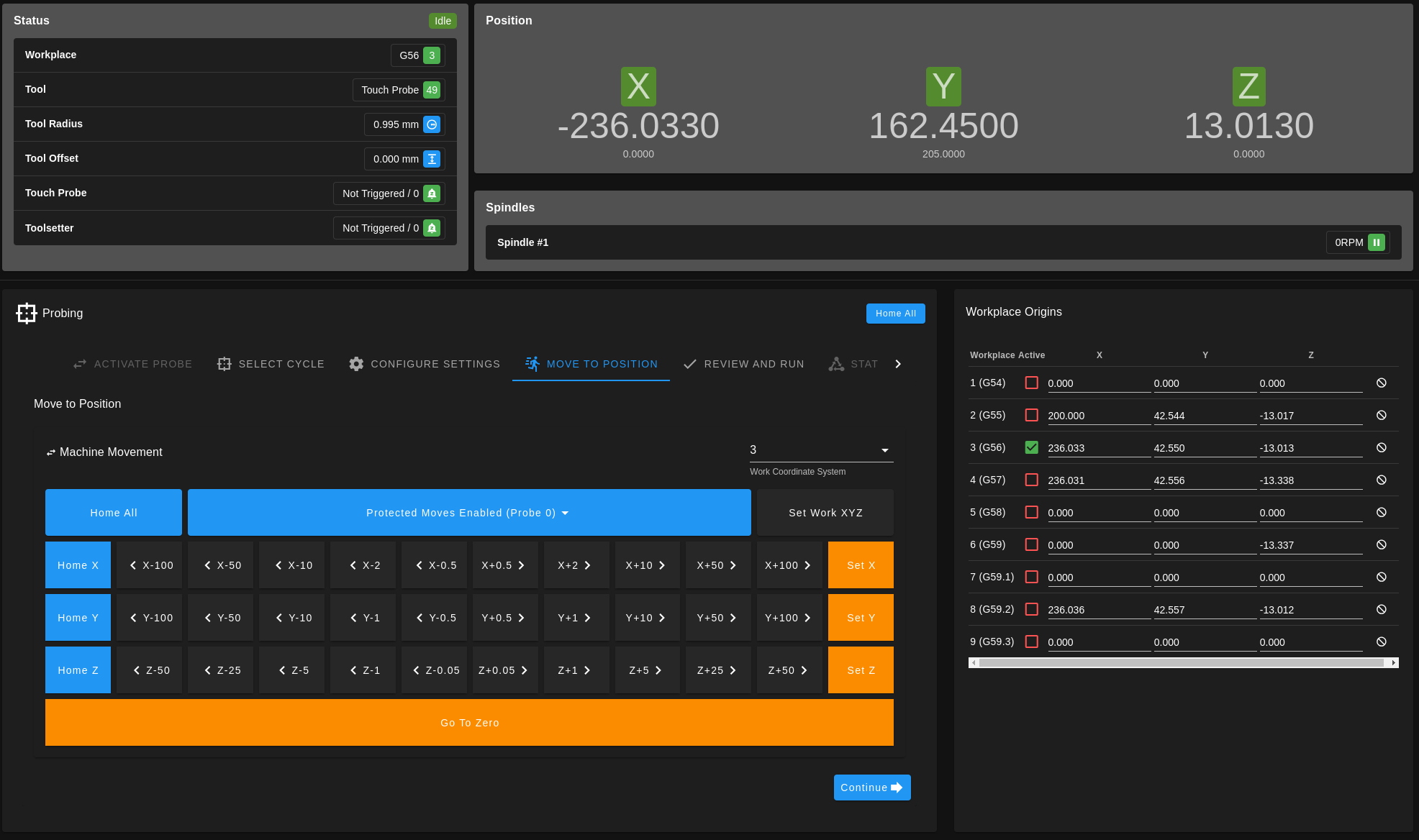Viewport: 1419px width, 840px height.
Task: Select the Move to Position step
Action: pos(591,364)
